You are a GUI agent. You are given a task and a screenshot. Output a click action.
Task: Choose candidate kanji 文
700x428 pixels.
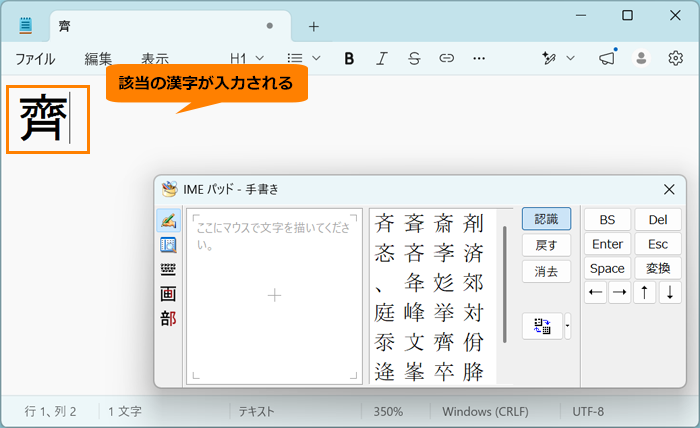(x=414, y=342)
